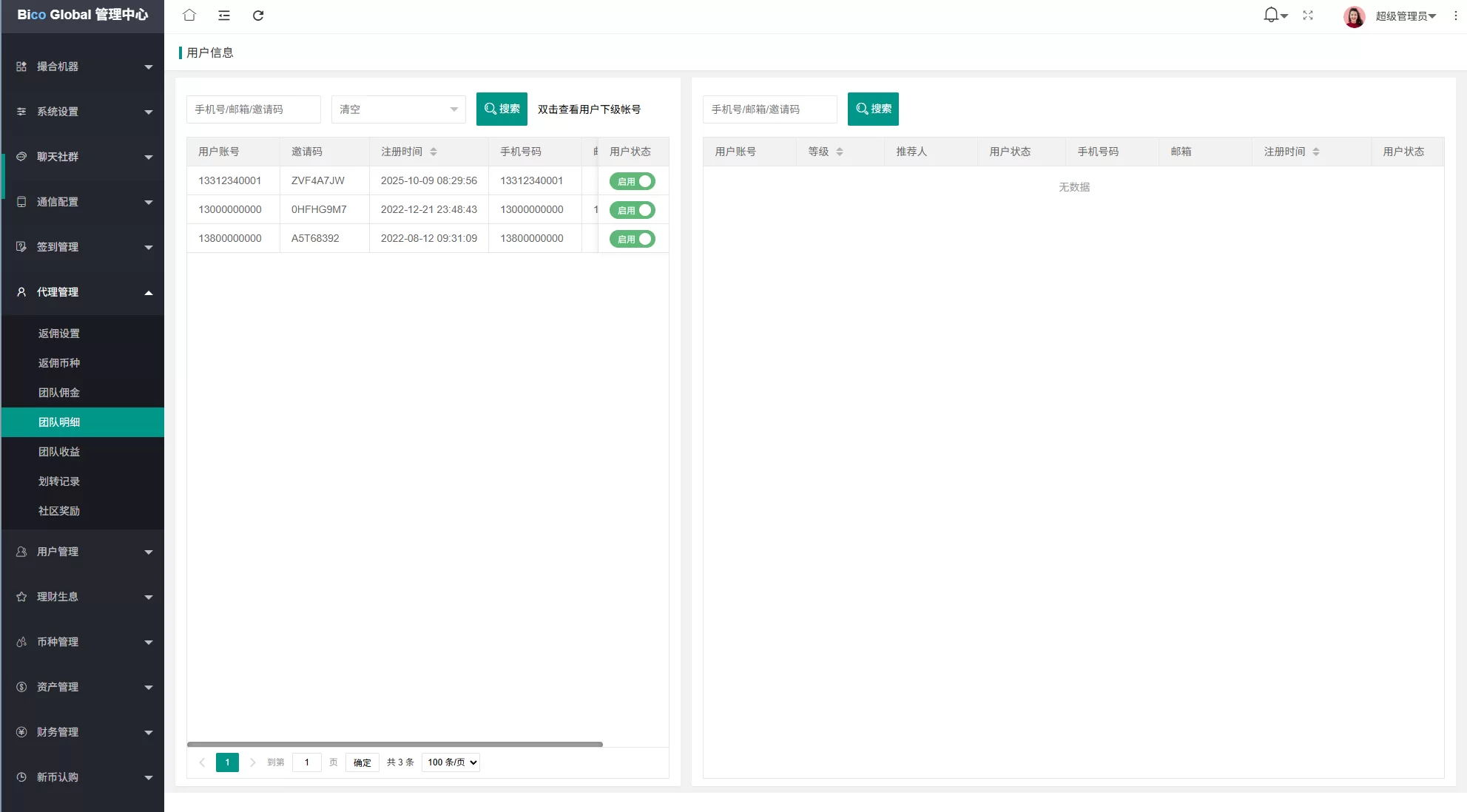Viewport: 1467px width, 812px height.
Task: Click the 确定 pagination button
Action: 362,762
